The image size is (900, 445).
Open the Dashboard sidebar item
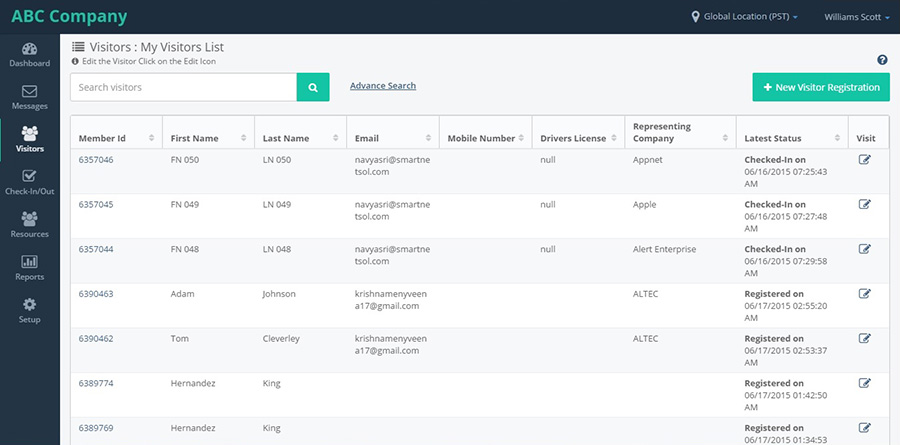(29, 55)
